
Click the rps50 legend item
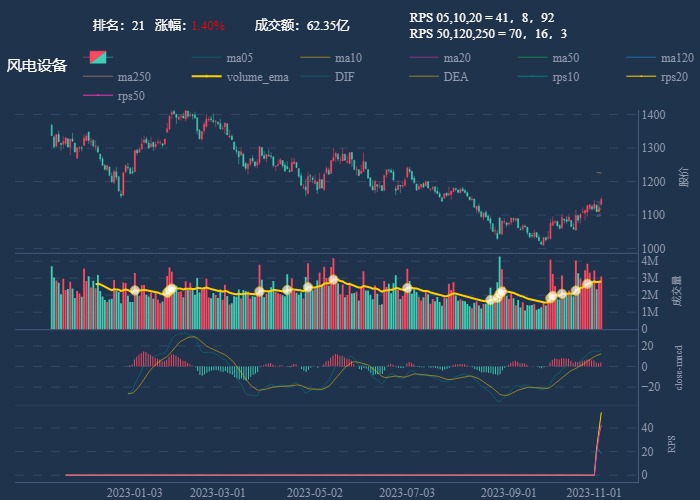pyautogui.click(x=114, y=96)
